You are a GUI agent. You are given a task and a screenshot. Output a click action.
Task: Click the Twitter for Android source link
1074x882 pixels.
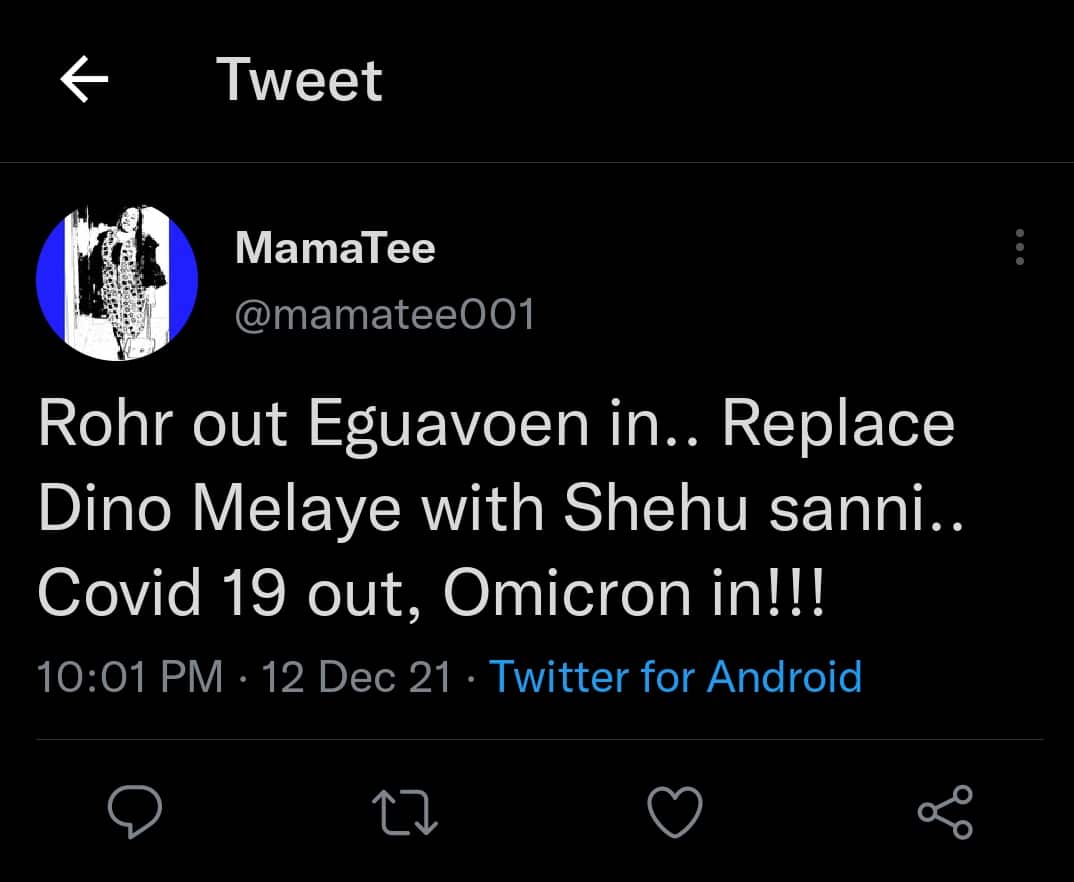coord(675,677)
